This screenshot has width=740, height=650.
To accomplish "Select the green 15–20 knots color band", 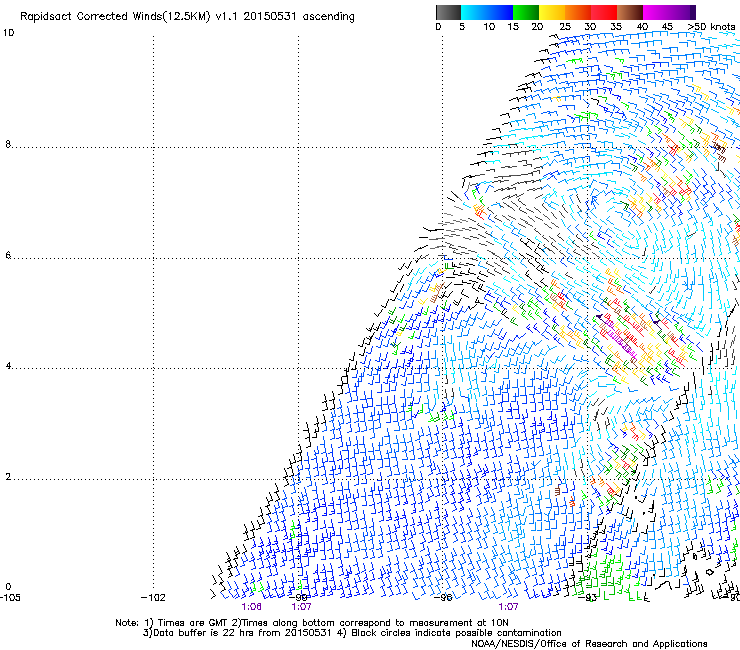I will tap(526, 12).
